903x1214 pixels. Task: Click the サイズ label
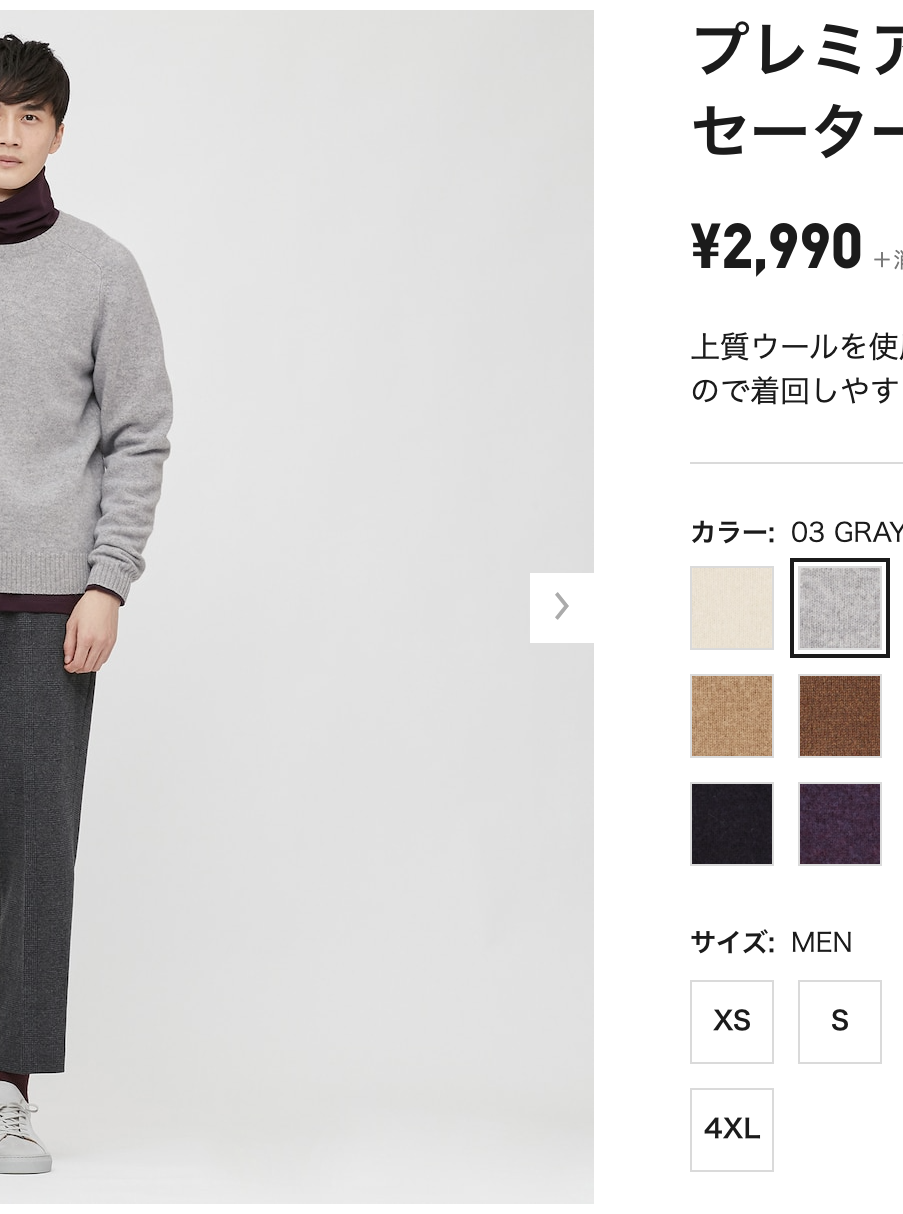pos(732,942)
